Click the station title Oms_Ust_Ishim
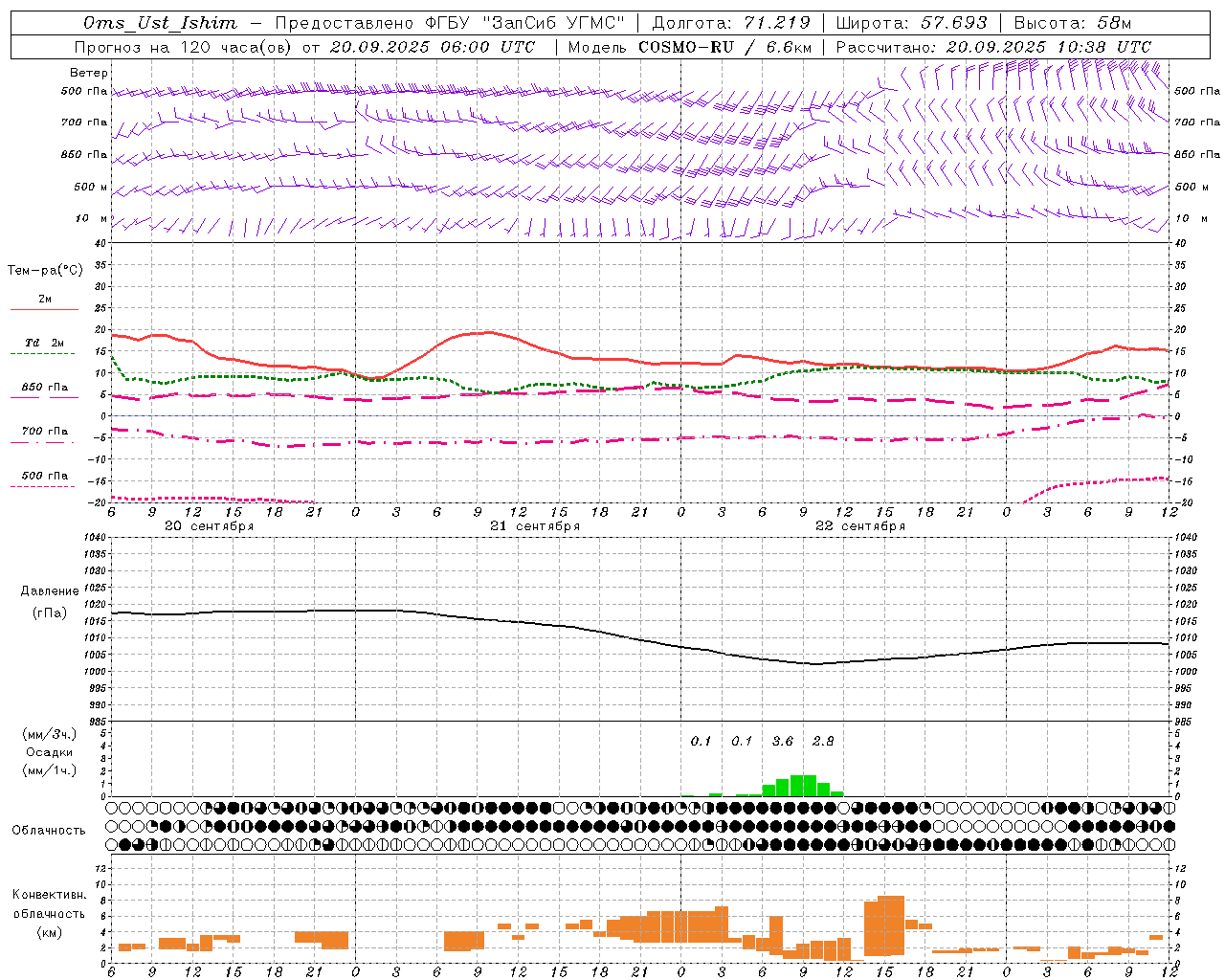The image size is (1225, 980). coord(160,23)
